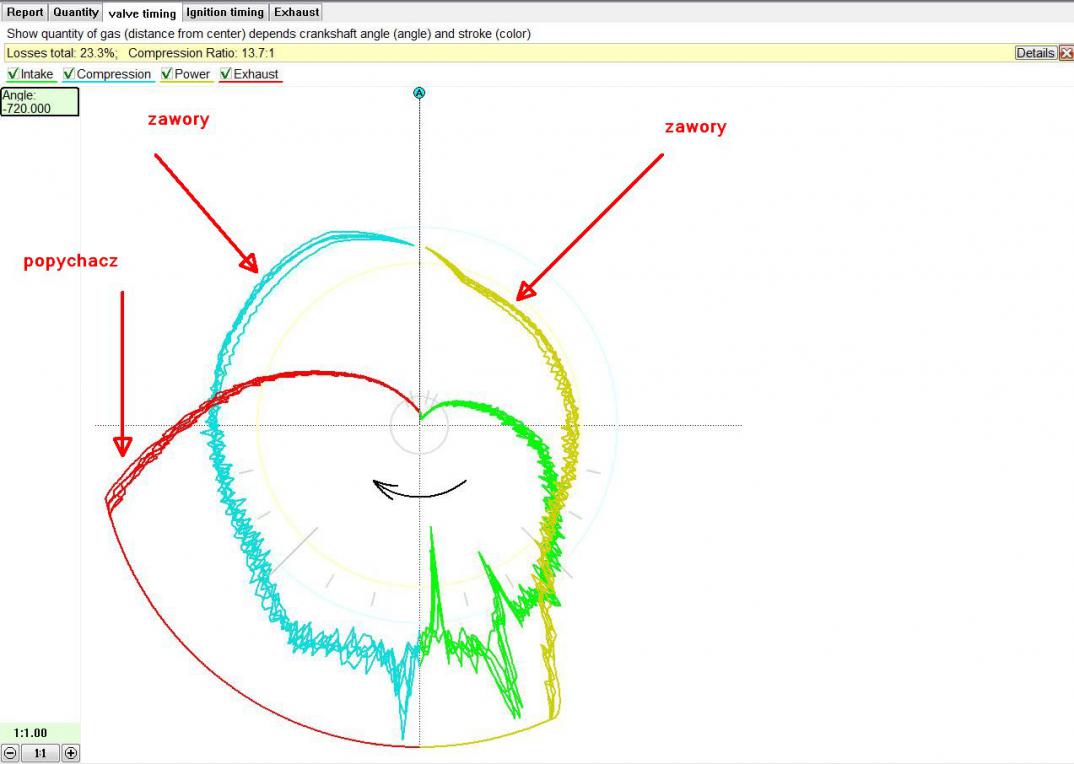Viewport: 1074px width, 764px height.
Task: Click the Compression Ratio 13.7:1 text
Action: pos(201,53)
